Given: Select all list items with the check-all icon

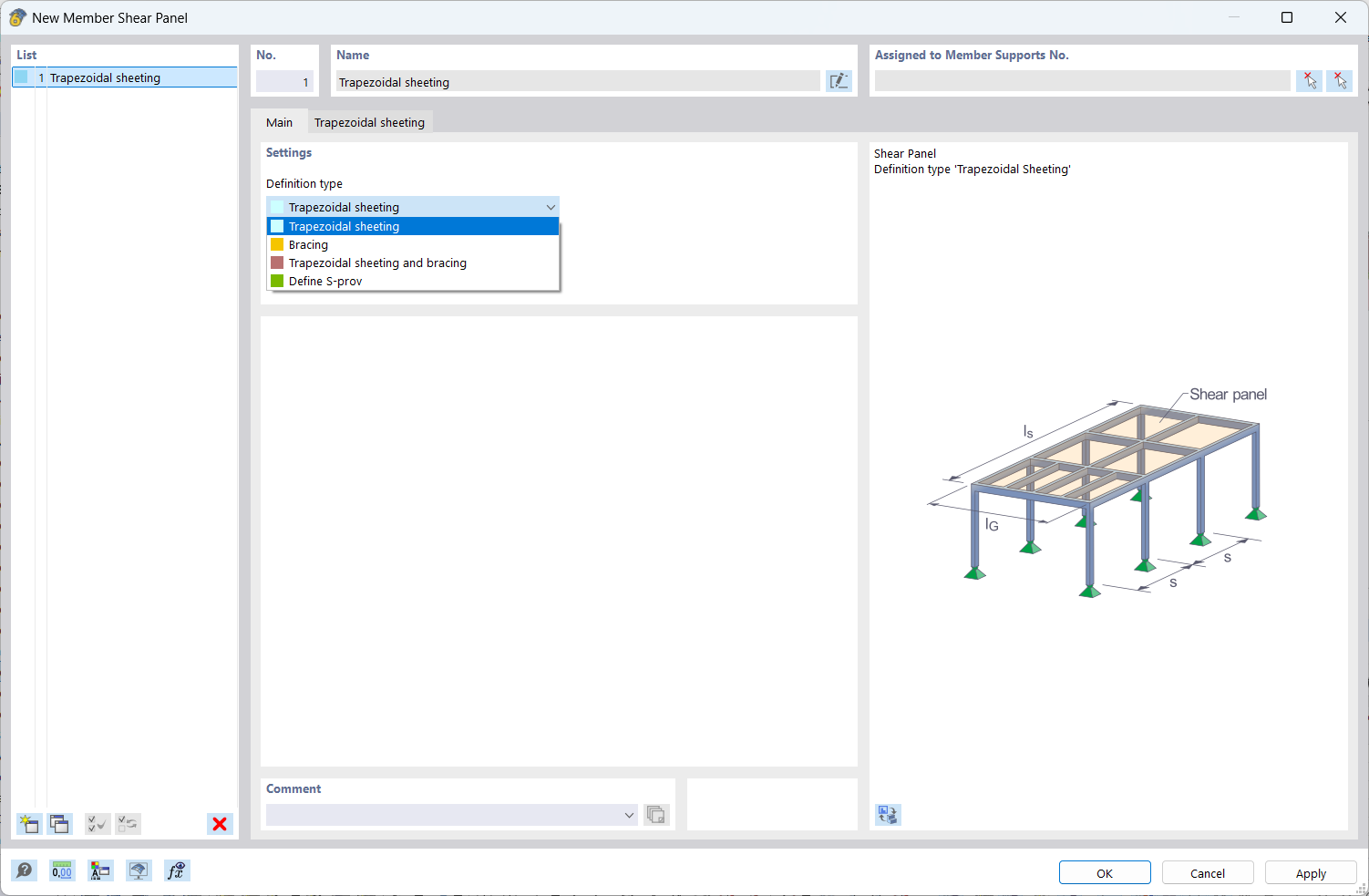Looking at the screenshot, I should point(98,823).
